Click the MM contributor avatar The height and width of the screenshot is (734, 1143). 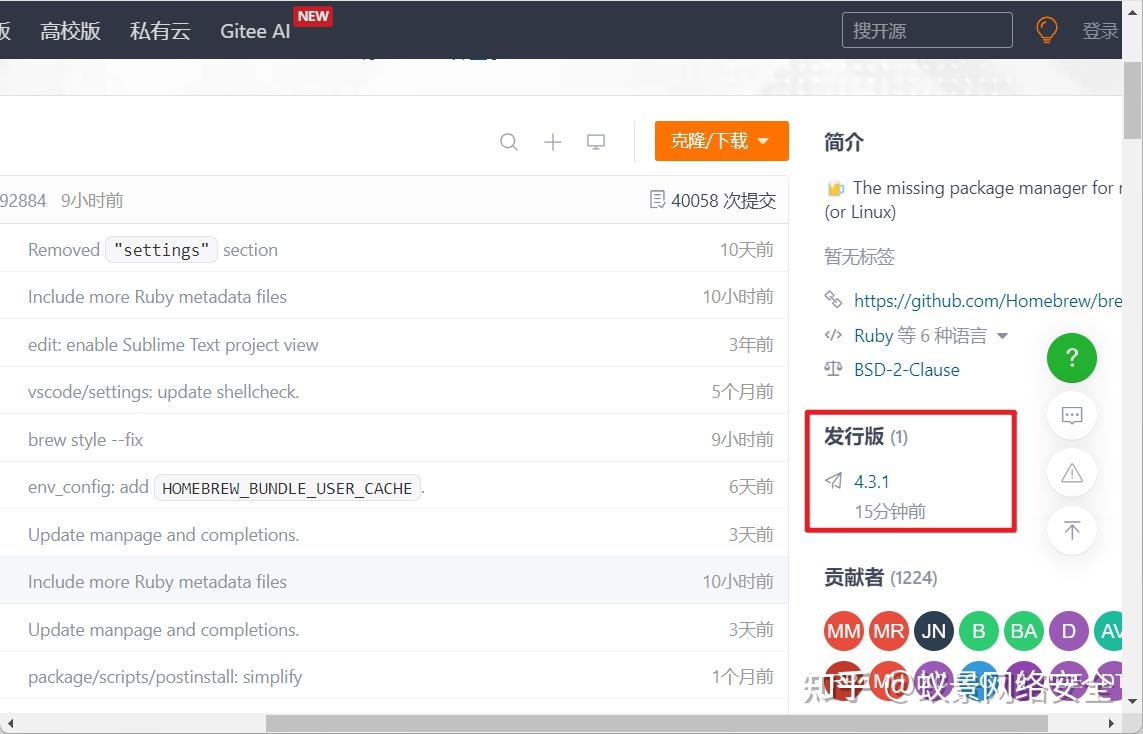tap(843, 630)
